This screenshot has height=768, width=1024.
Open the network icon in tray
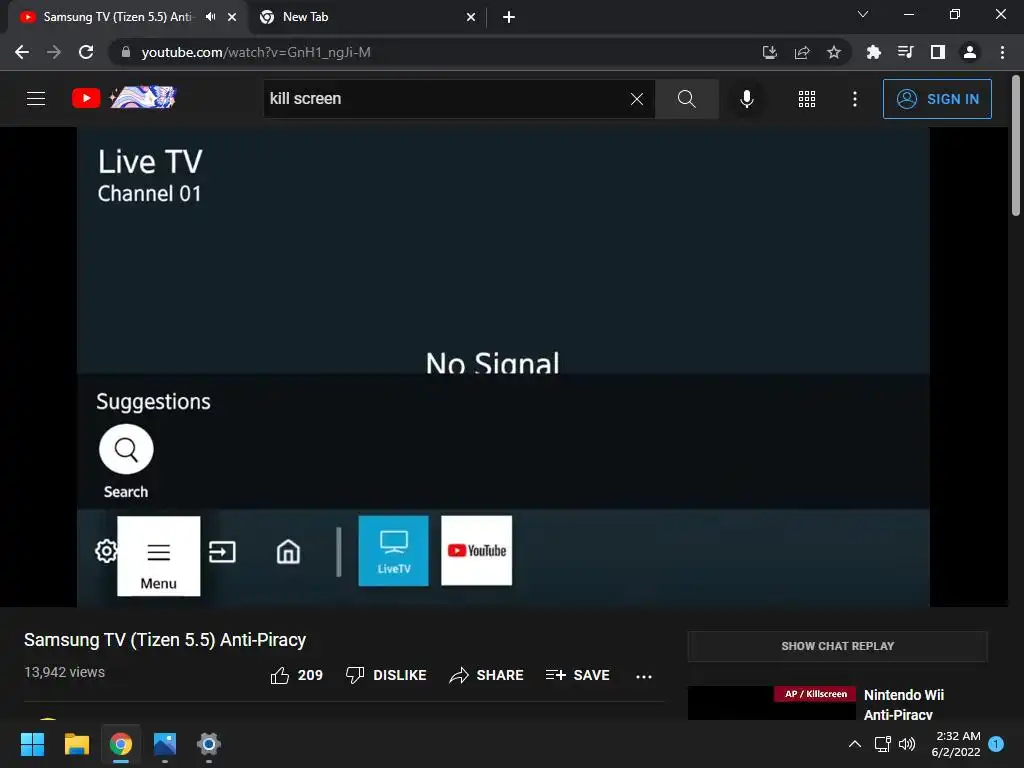tap(883, 744)
